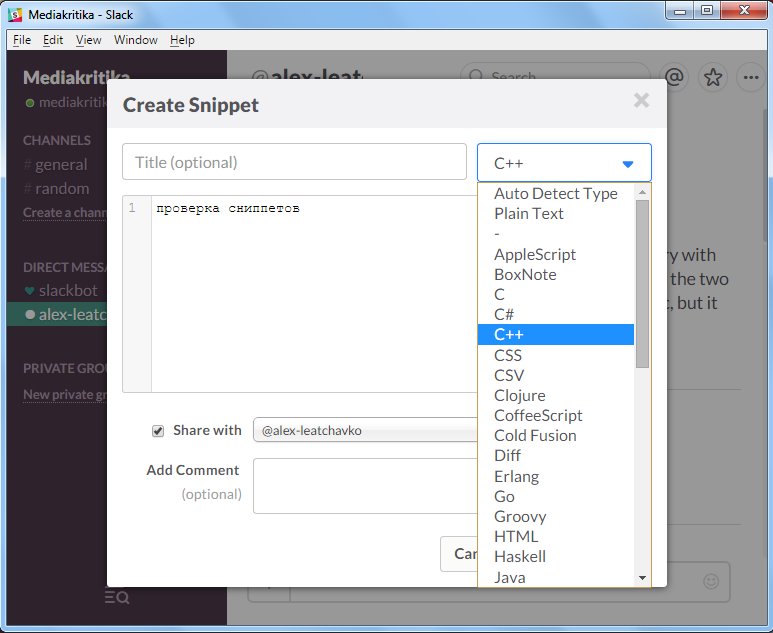Select Cold Fusion option
This screenshot has height=633, width=773.
[x=556, y=436]
